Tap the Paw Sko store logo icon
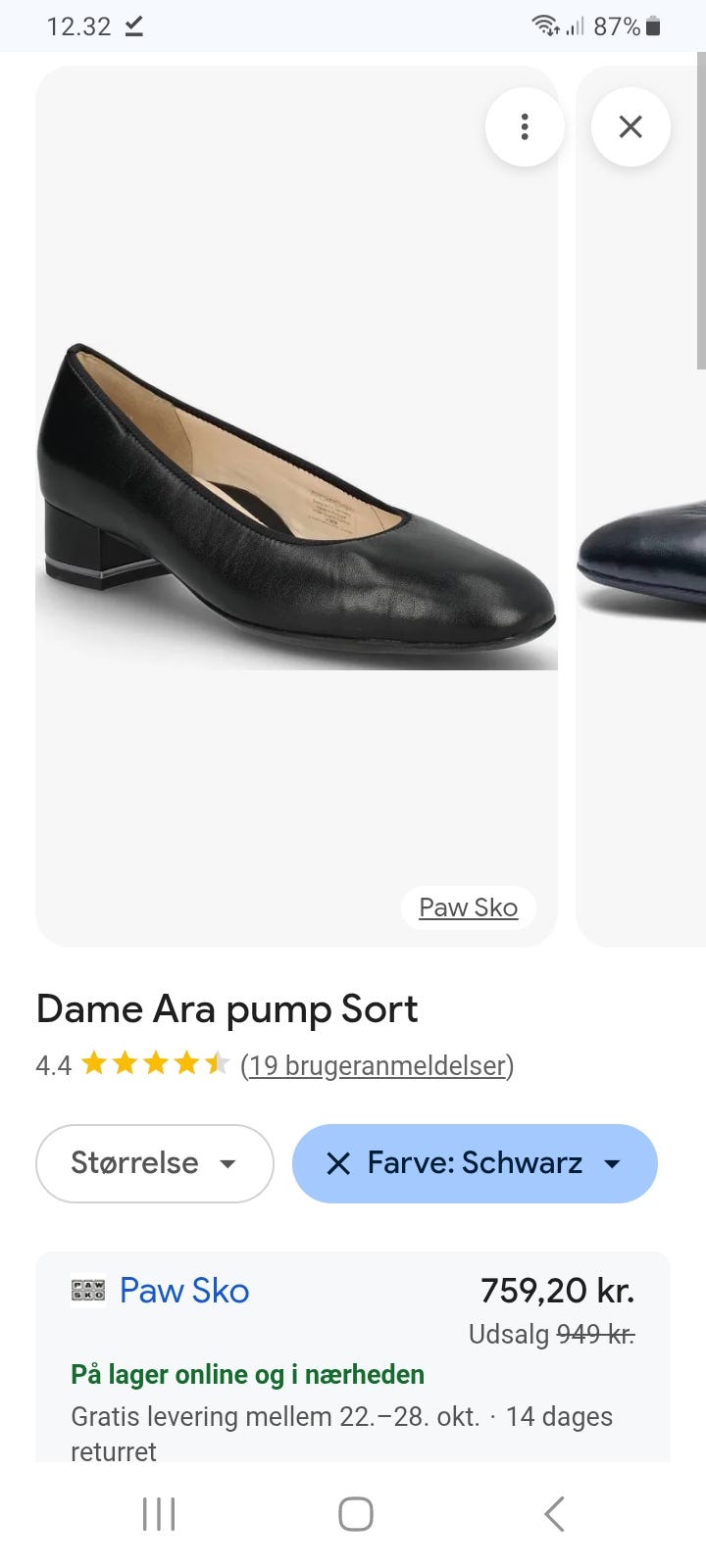The width and height of the screenshot is (706, 1568). 88,1290
